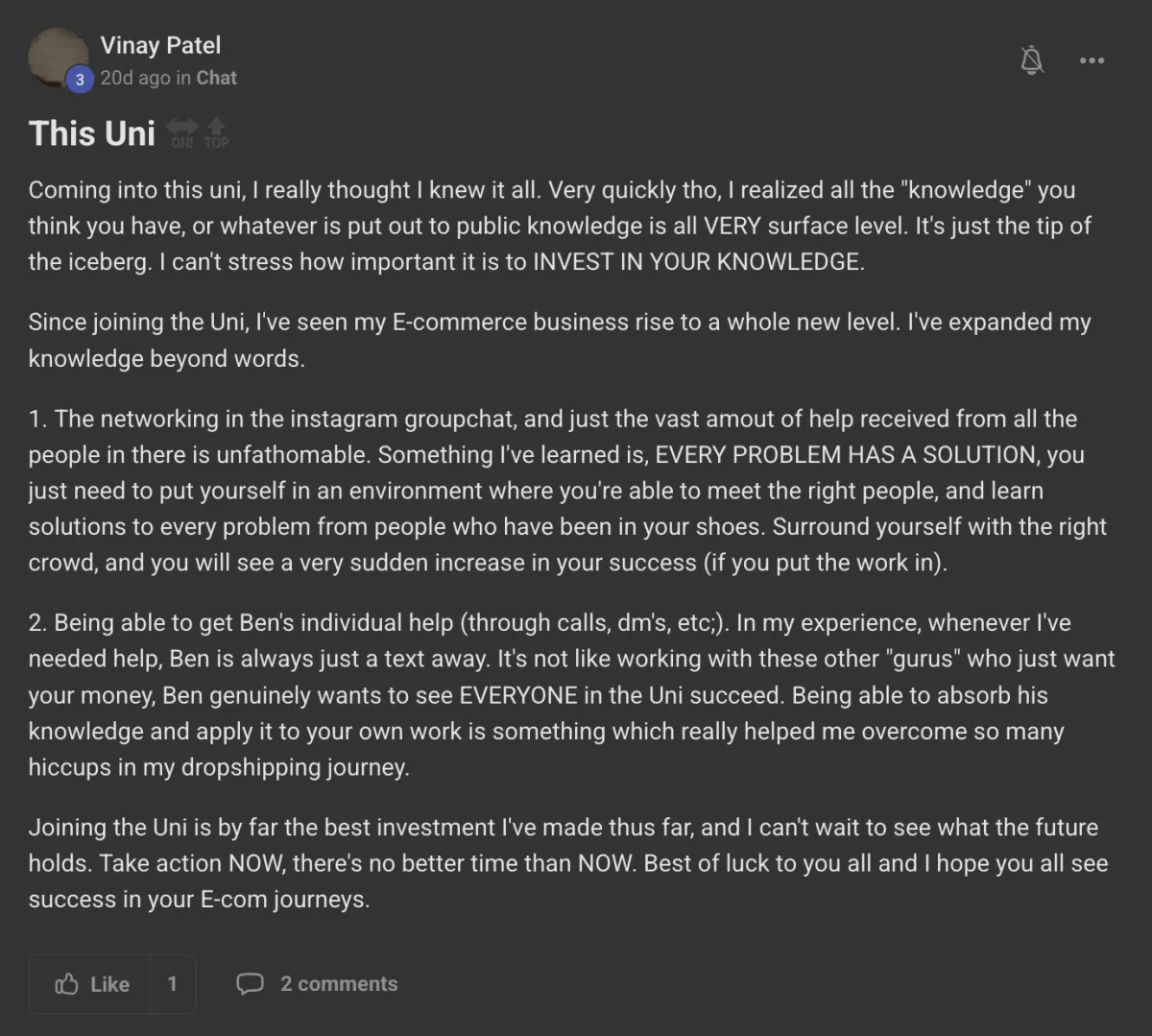Open the Chat category link
The height and width of the screenshot is (1036, 1152).
point(216,78)
